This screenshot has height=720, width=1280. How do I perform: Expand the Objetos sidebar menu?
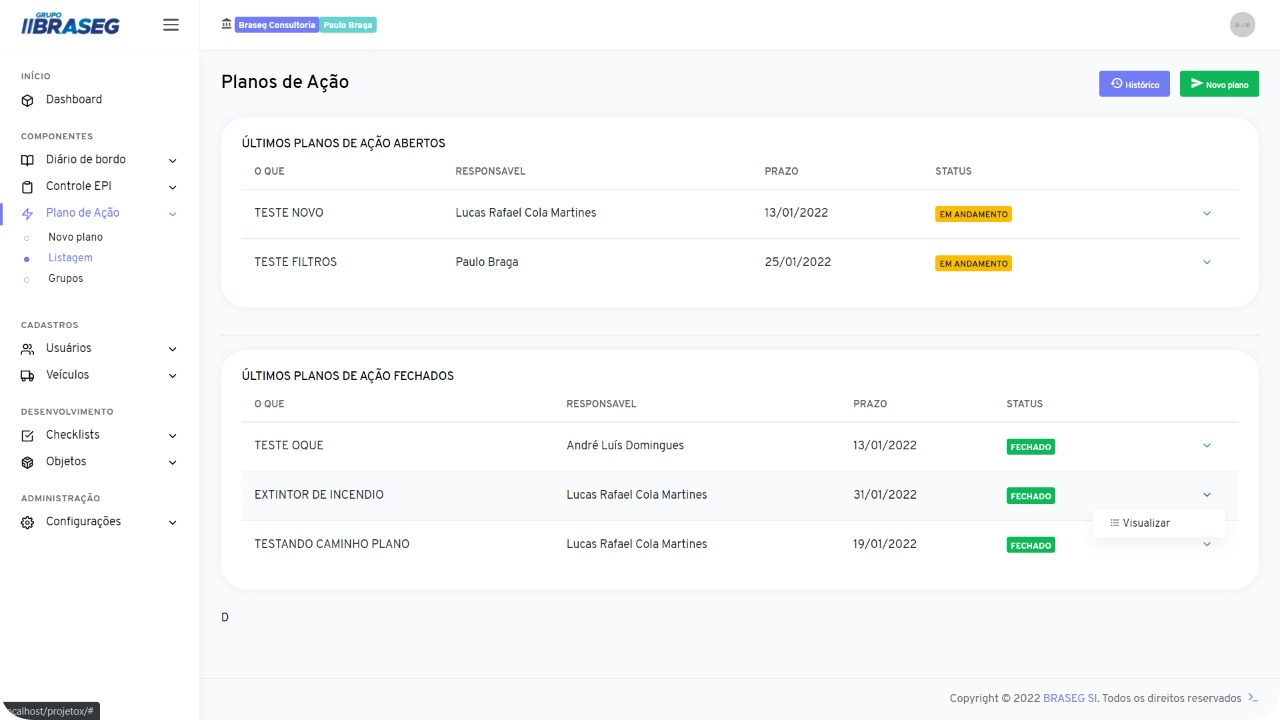(x=172, y=462)
